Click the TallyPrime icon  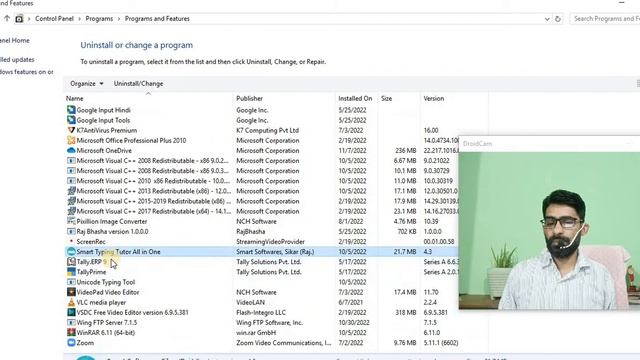(71, 272)
